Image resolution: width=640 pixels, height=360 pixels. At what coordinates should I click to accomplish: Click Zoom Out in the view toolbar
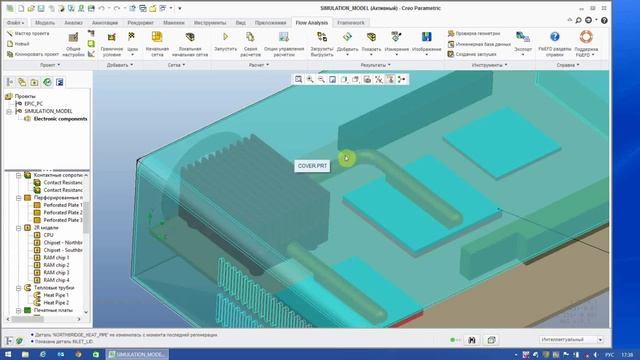322,80
